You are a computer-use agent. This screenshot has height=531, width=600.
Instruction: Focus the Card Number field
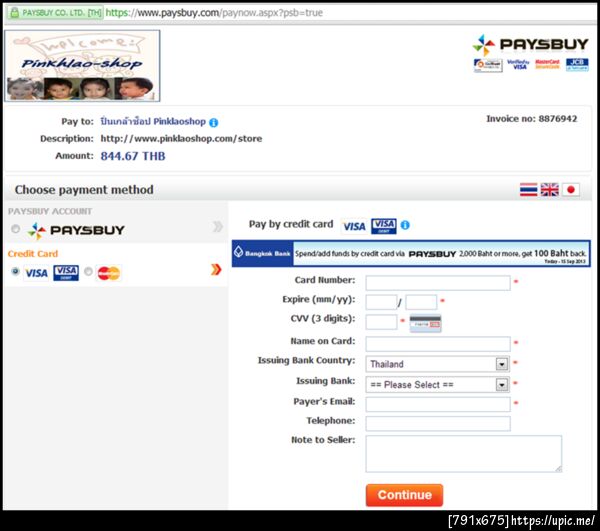(438, 283)
